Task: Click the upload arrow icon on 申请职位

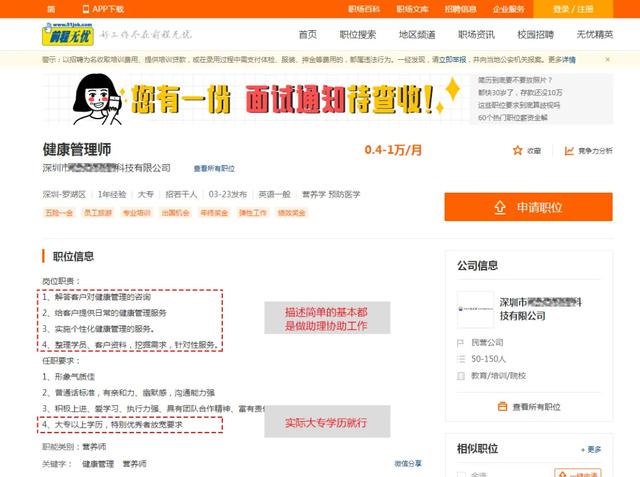Action: (500, 208)
